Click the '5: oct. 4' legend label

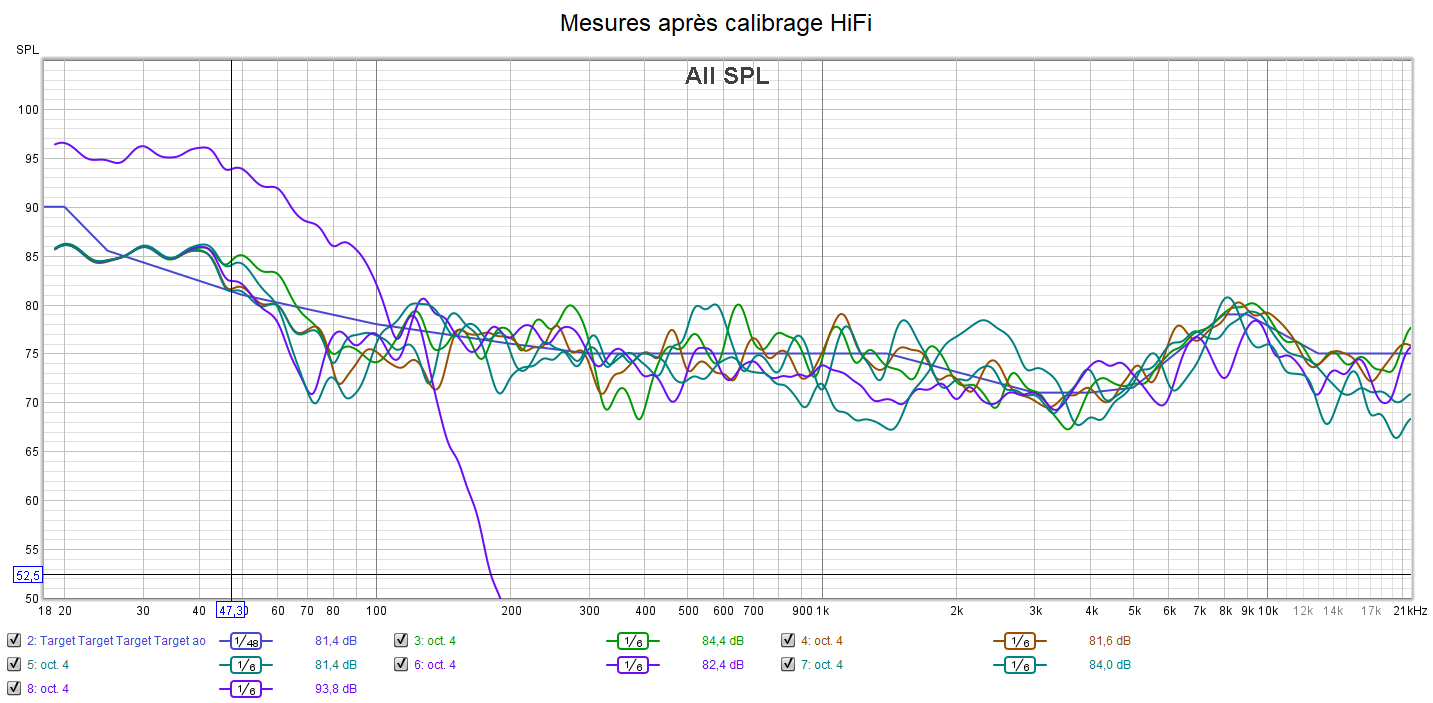(48, 665)
